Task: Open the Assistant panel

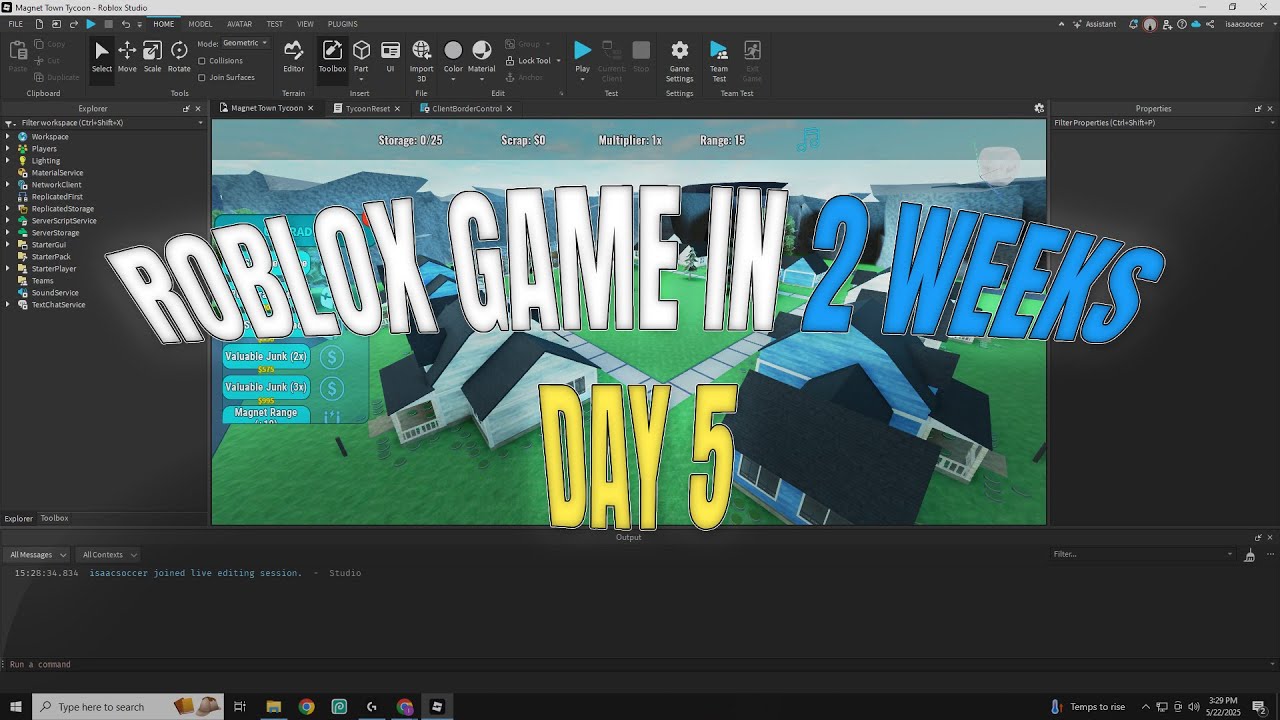Action: 1094,24
